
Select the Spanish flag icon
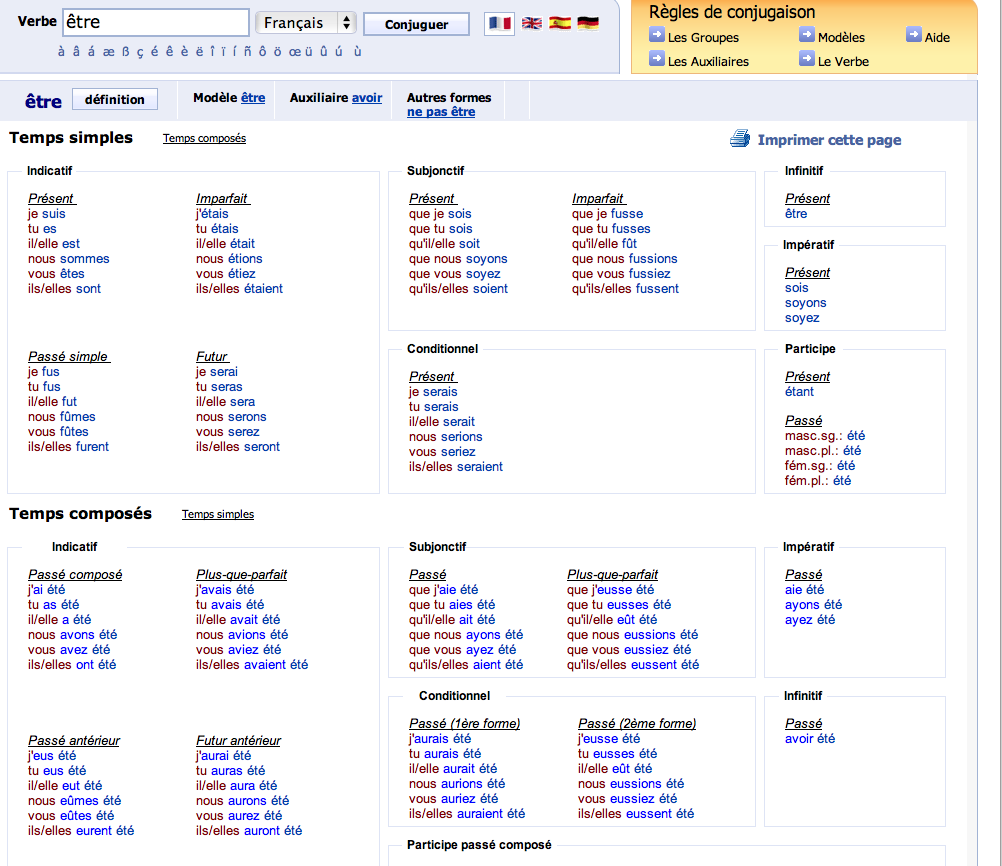[560, 23]
